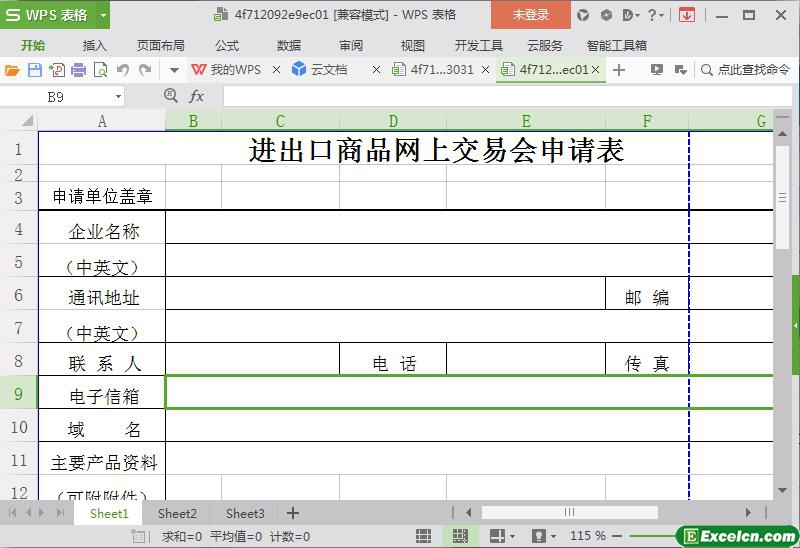800x548 pixels.
Task: Open a new document tab with plus
Action: [619, 70]
